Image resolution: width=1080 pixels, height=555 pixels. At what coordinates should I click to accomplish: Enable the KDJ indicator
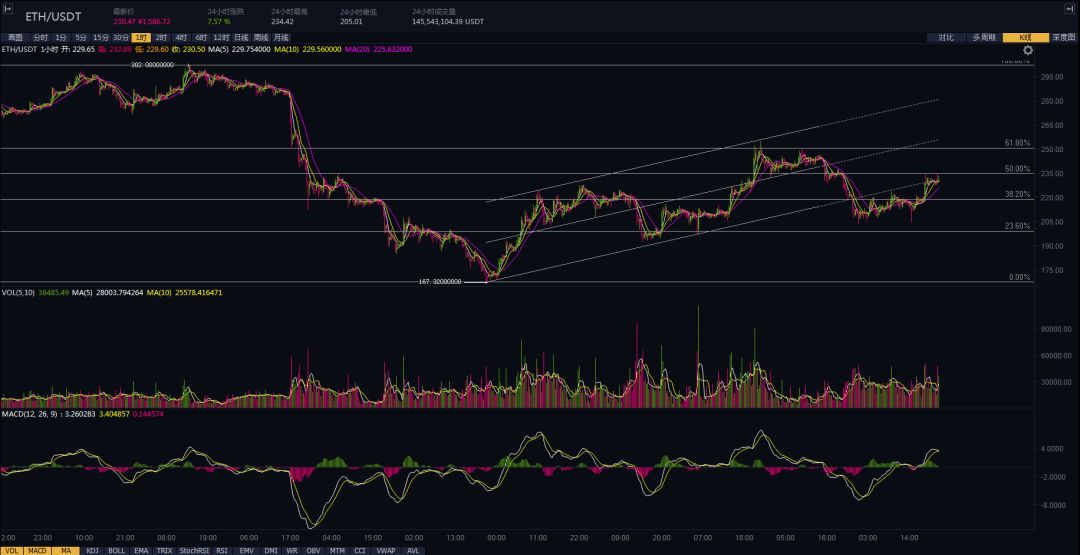tap(92, 551)
